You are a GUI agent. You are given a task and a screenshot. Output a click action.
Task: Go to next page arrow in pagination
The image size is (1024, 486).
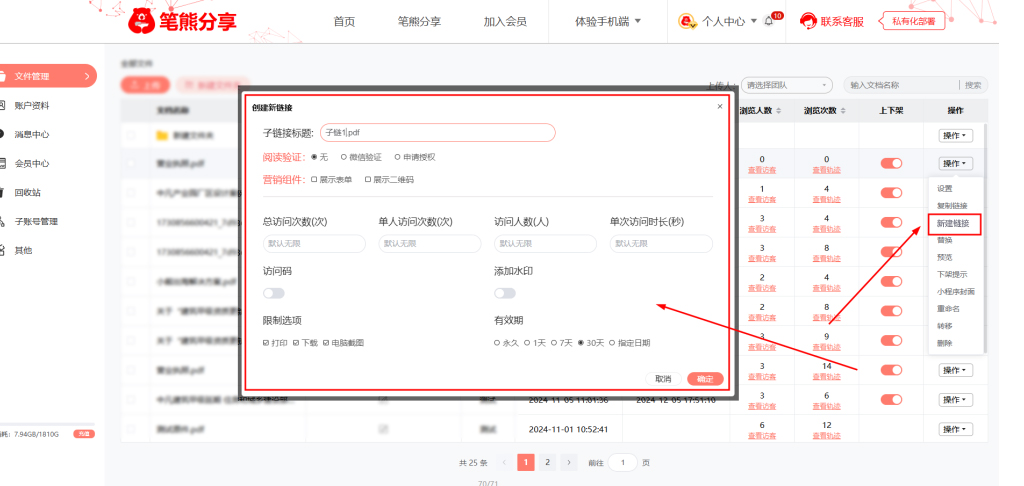[569, 462]
